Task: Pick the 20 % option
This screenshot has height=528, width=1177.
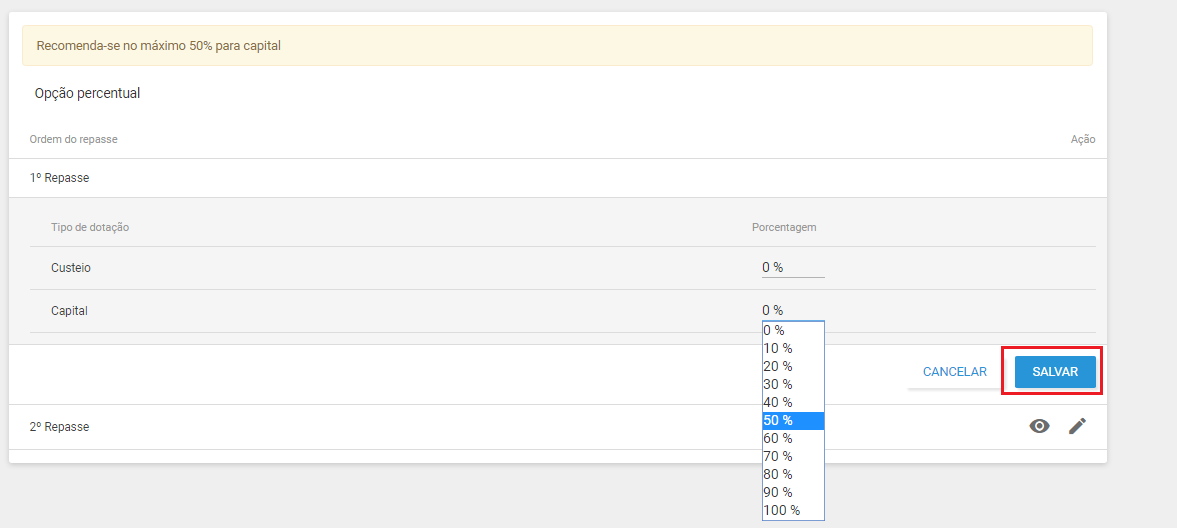Action: tap(793, 367)
